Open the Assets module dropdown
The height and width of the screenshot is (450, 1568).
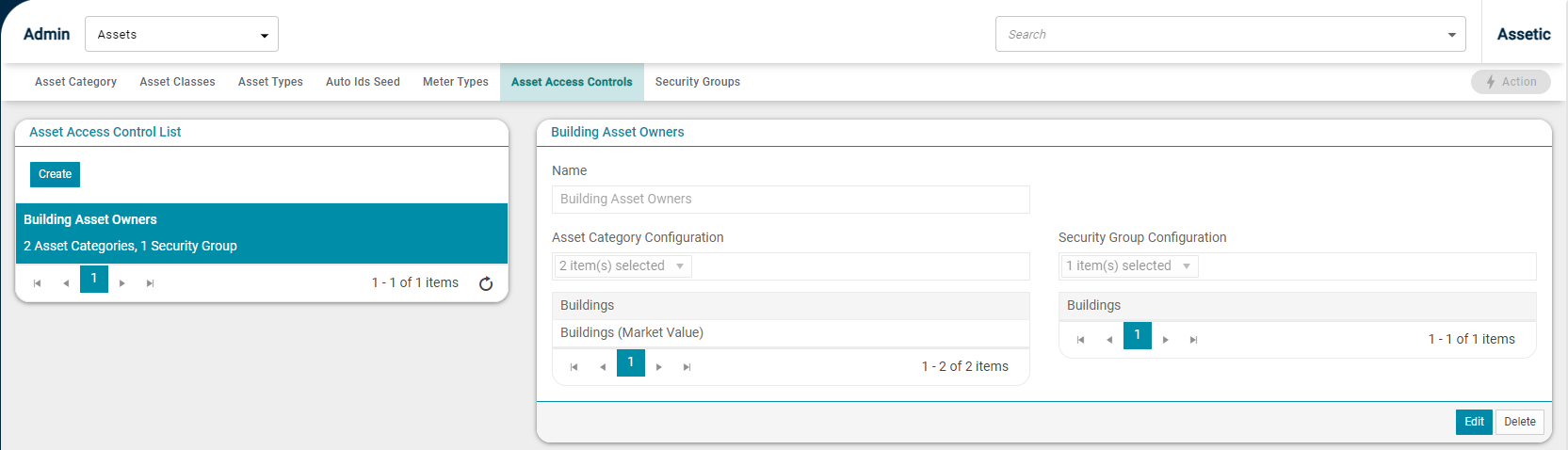point(182,34)
